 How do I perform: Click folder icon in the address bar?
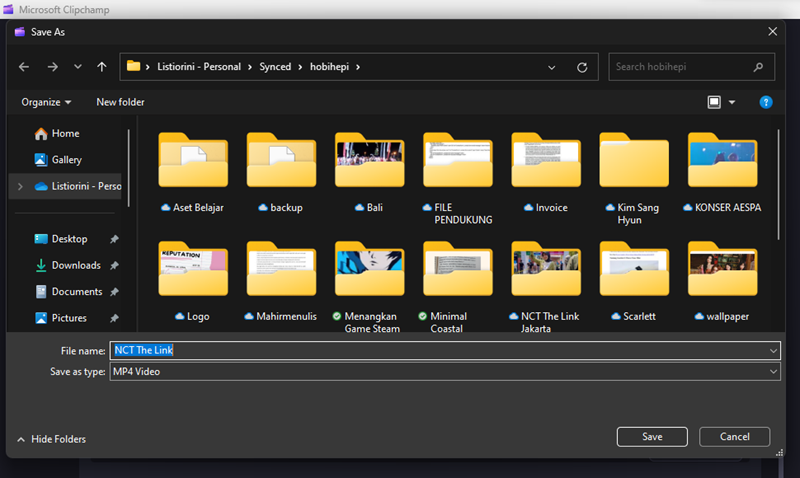pos(133,66)
